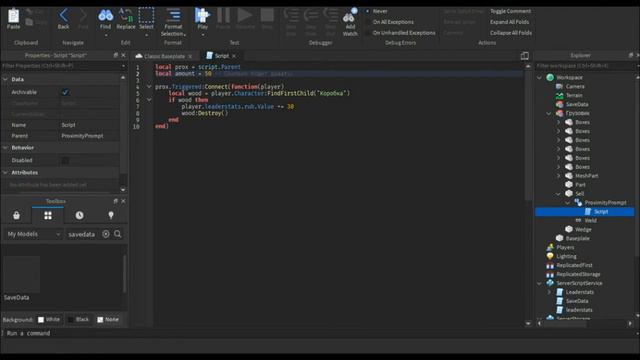Select the Workspace SaveData item
Viewport: 640px width, 360px height.
(x=577, y=104)
